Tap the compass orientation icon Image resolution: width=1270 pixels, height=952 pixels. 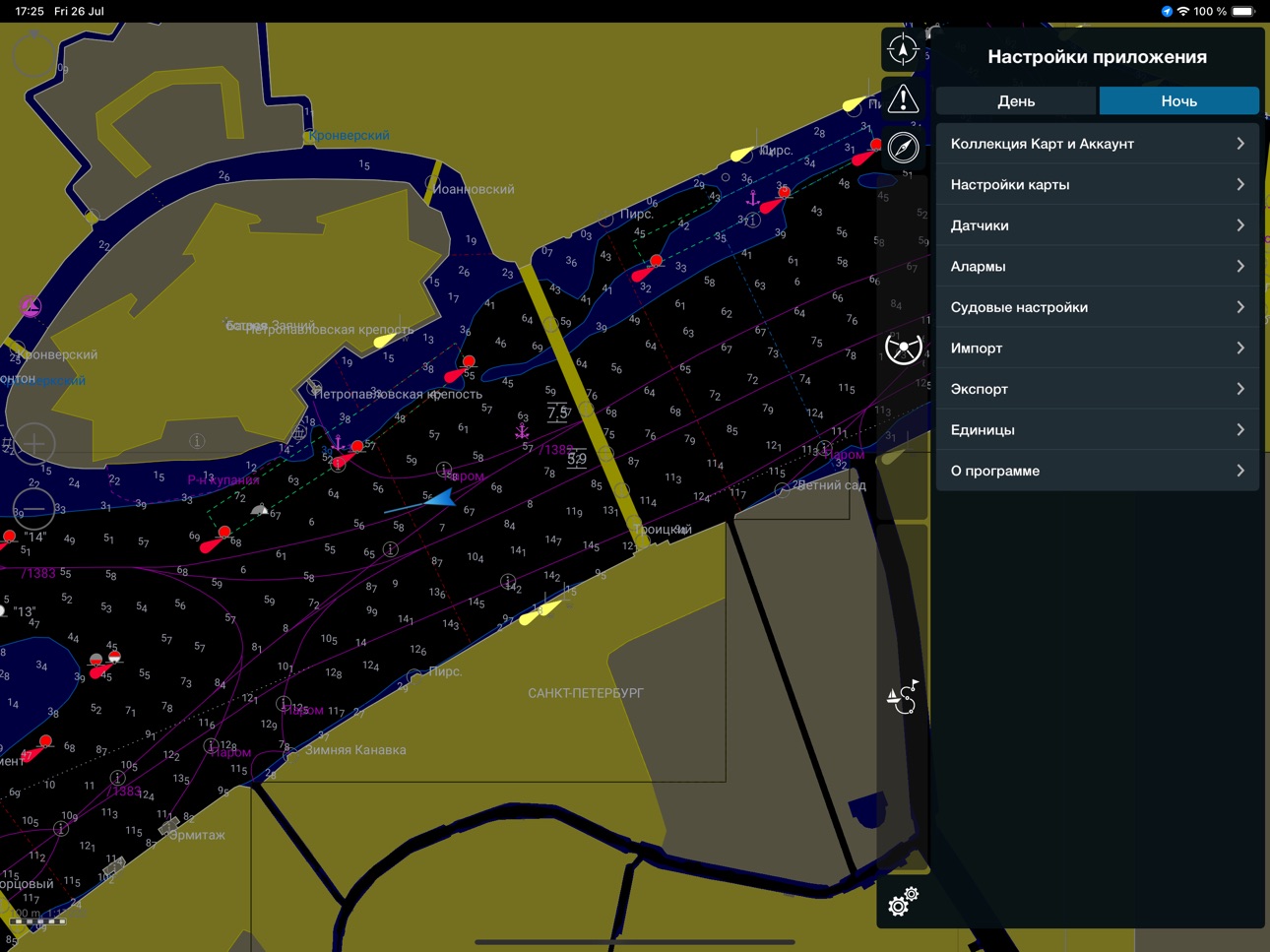tap(903, 148)
